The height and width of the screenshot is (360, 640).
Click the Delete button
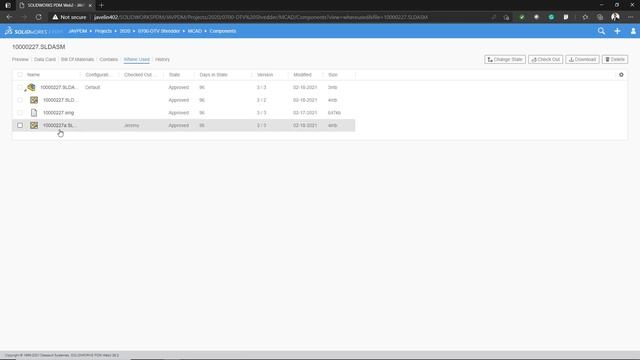(615, 60)
